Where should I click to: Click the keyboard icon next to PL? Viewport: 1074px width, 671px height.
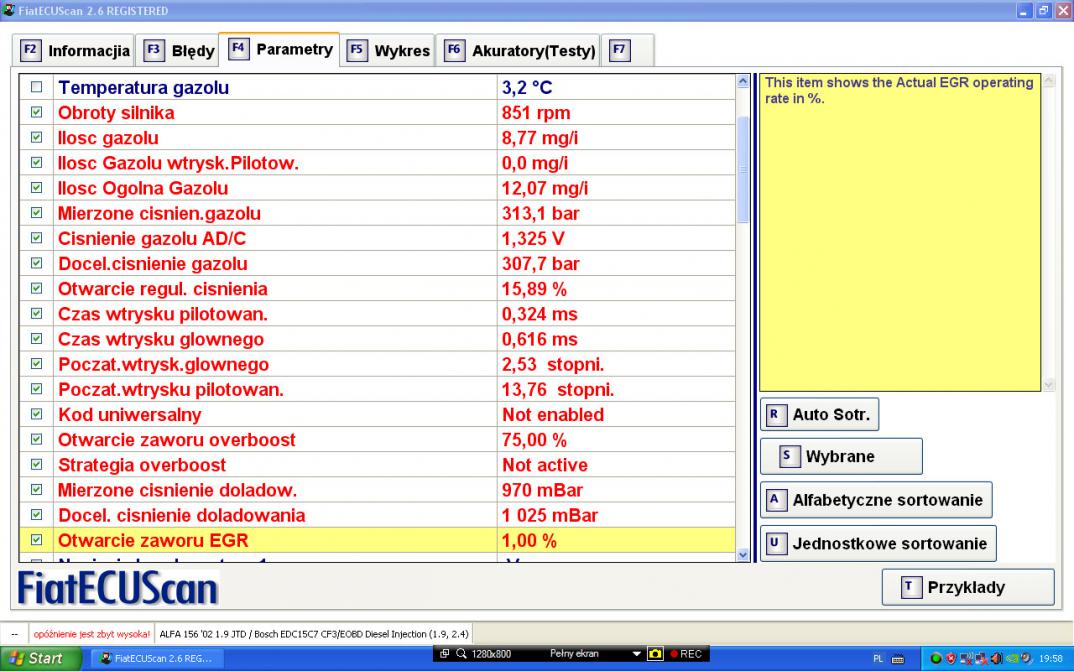tap(897, 659)
